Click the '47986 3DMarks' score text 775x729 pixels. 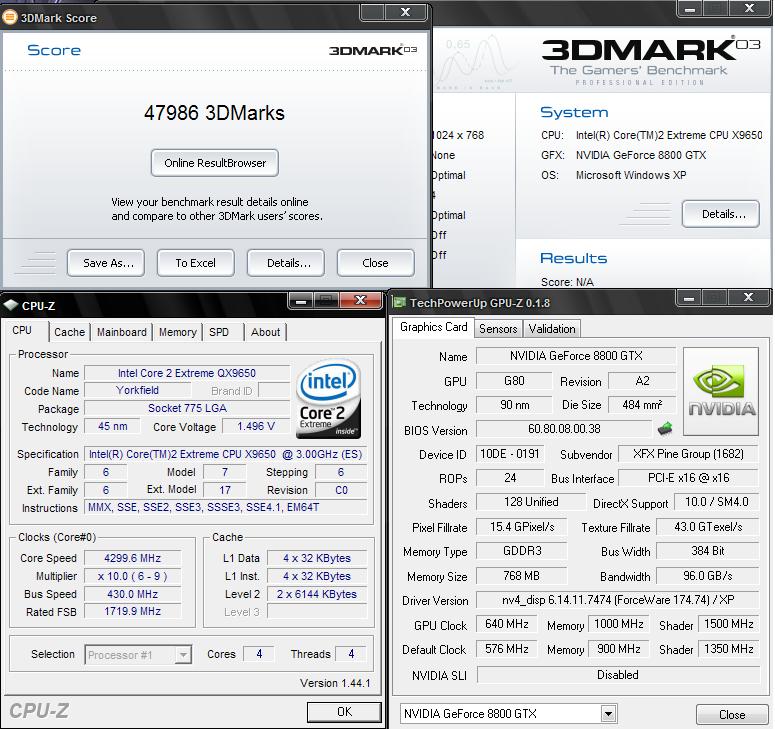click(214, 113)
